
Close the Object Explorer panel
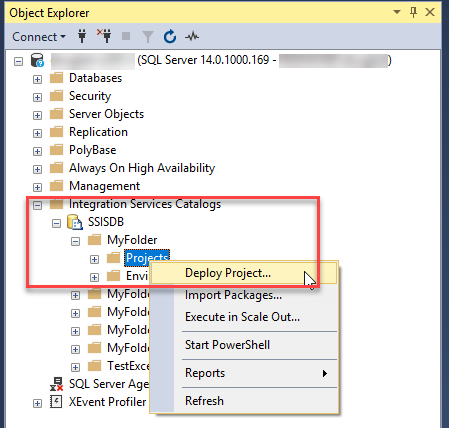pyautogui.click(x=430, y=12)
